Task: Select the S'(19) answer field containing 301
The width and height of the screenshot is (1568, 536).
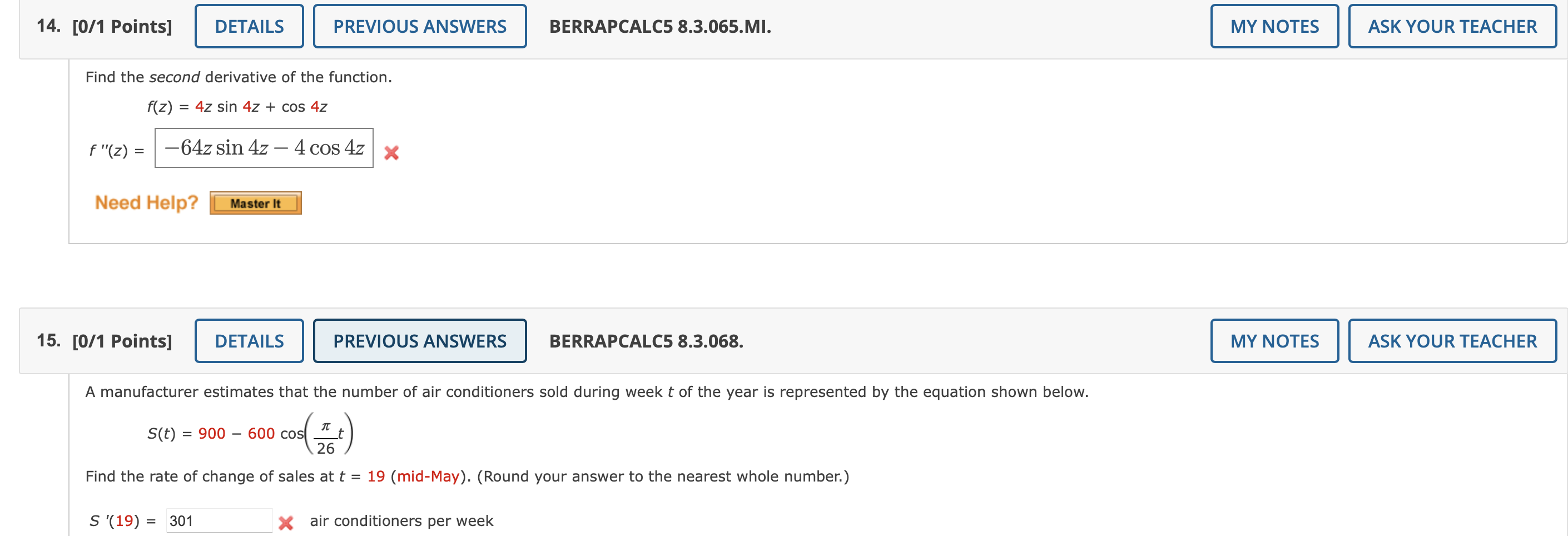Action: pos(219,521)
